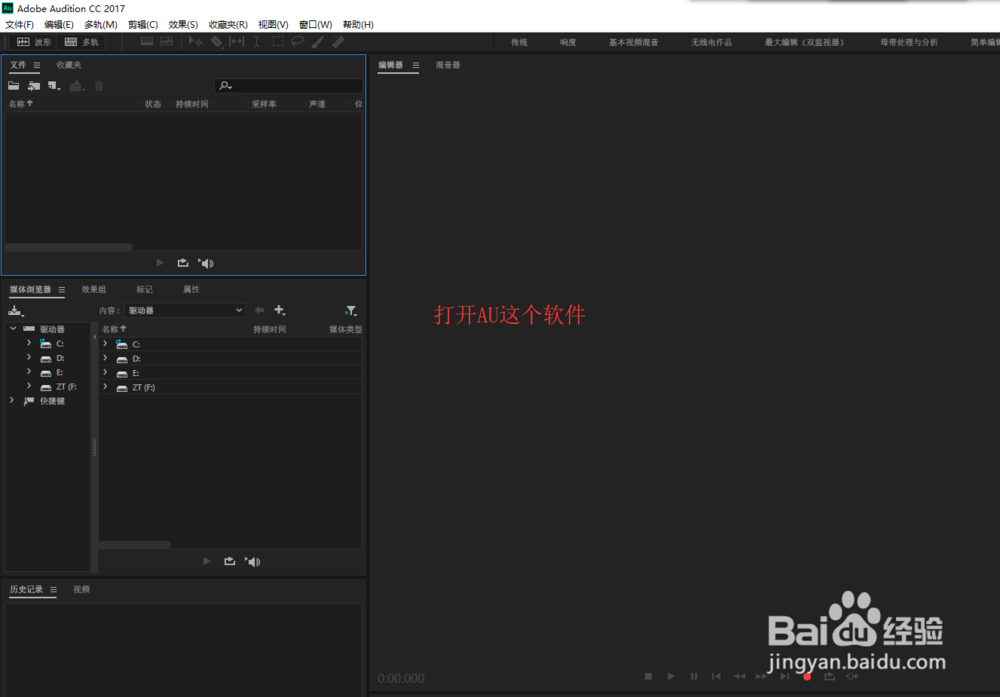This screenshot has height=697, width=1000.
Task: Open the 编辑(E) menu
Action: click(59, 24)
